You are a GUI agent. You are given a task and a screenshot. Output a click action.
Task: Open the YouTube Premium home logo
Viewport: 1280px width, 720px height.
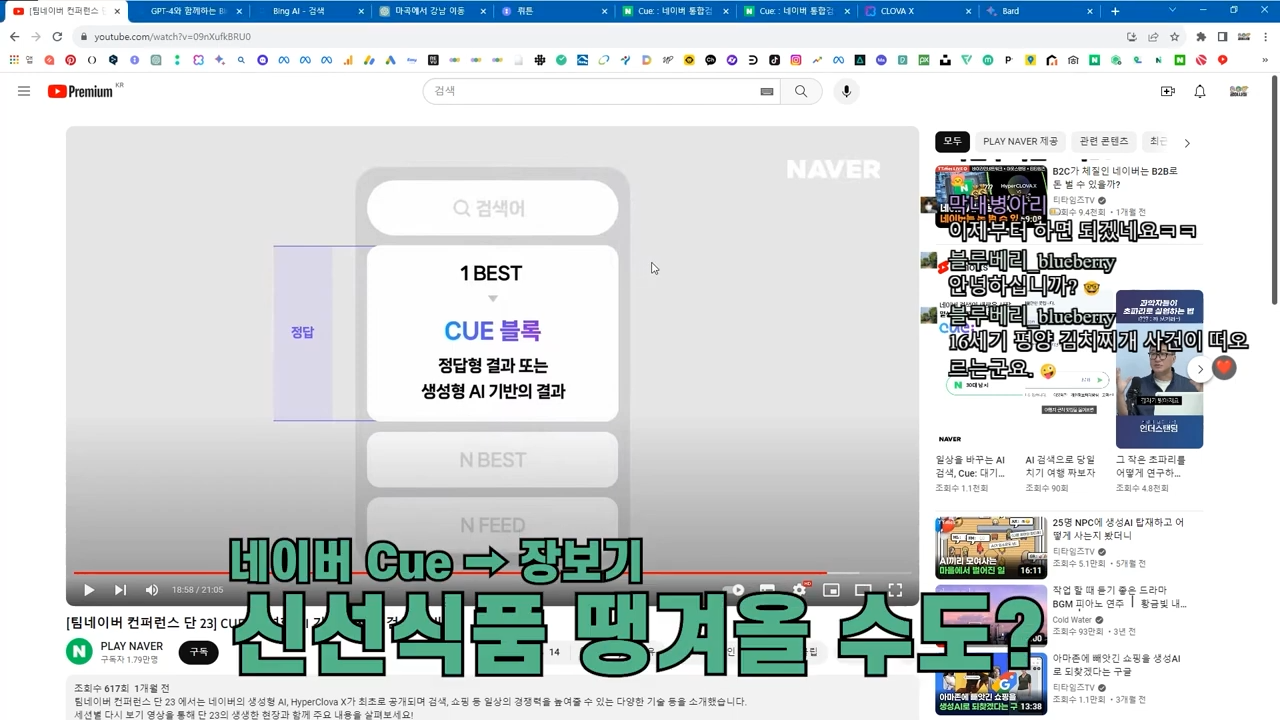(80, 91)
